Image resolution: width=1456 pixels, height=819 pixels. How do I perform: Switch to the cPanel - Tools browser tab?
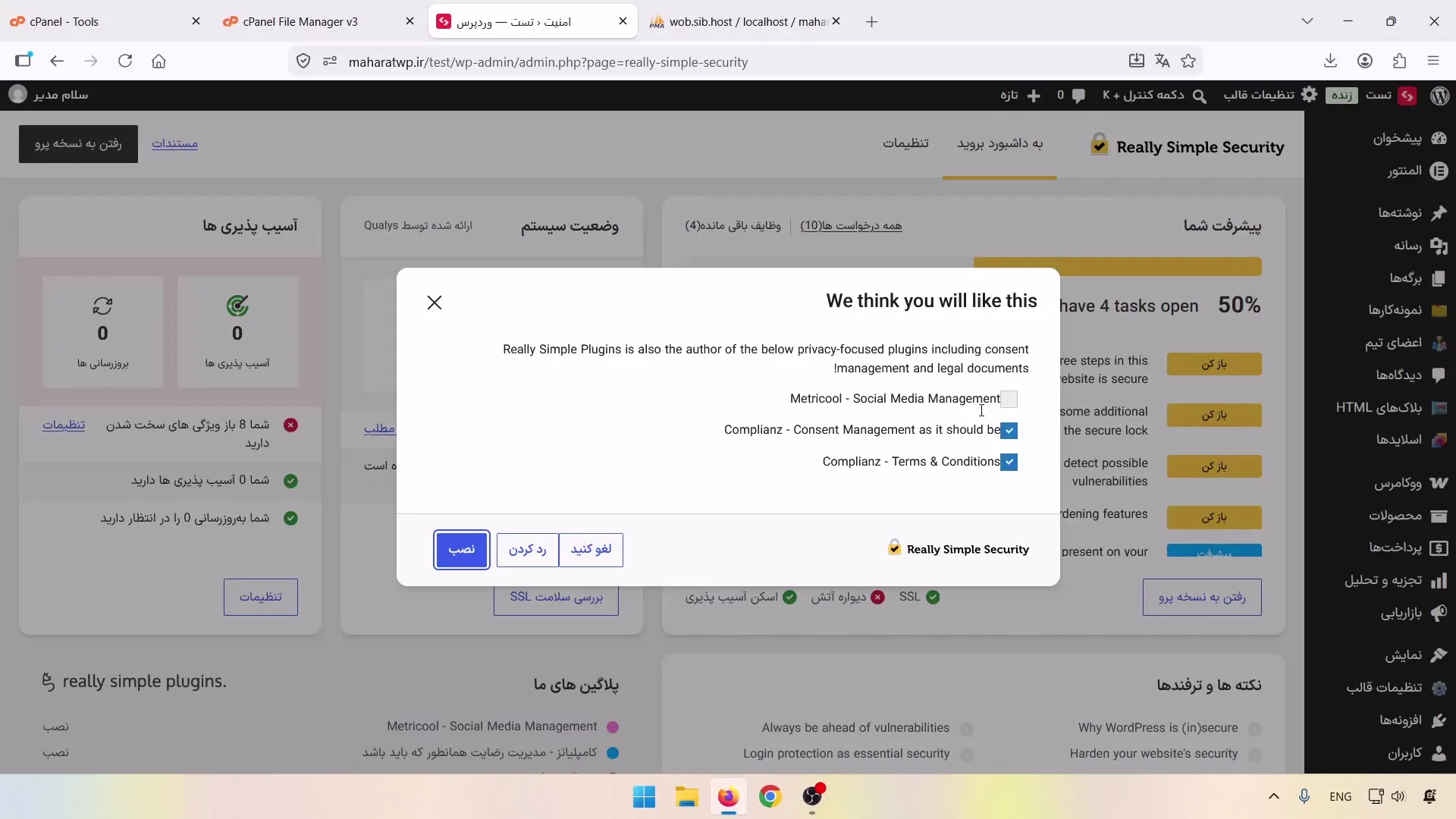coord(105,21)
